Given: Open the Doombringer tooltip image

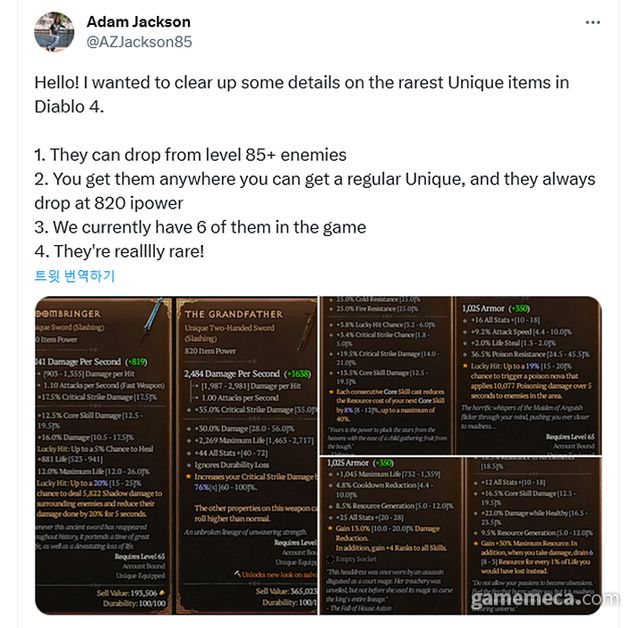Looking at the screenshot, I should 102,455.
